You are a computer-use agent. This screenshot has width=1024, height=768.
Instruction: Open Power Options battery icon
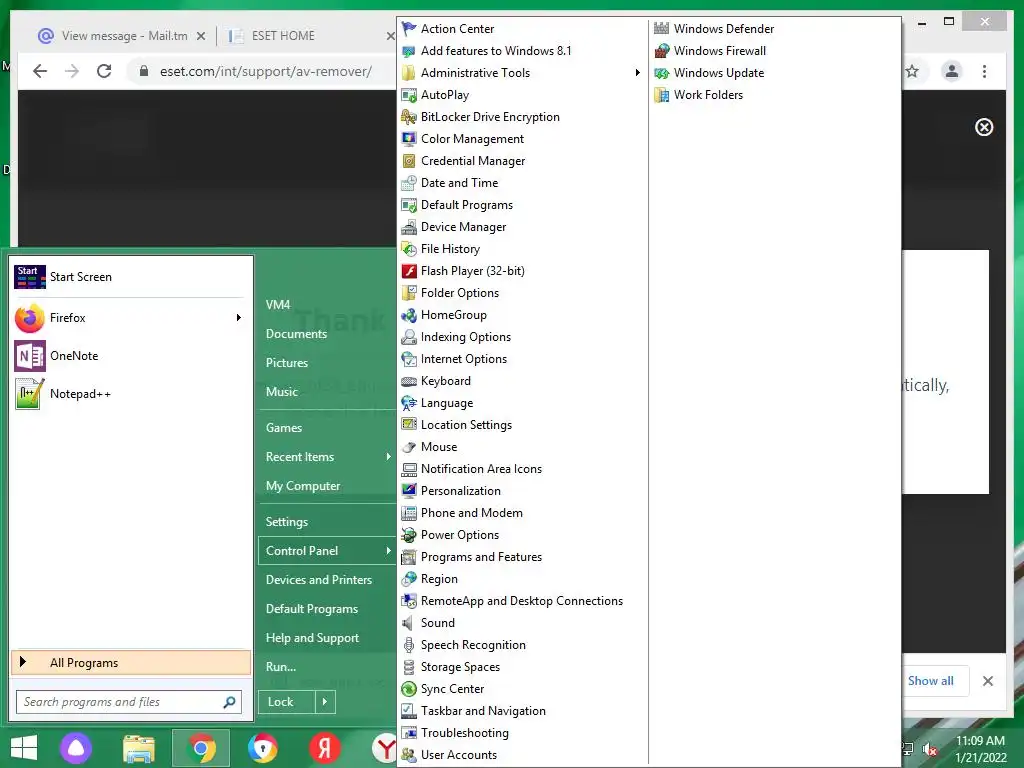click(x=409, y=535)
